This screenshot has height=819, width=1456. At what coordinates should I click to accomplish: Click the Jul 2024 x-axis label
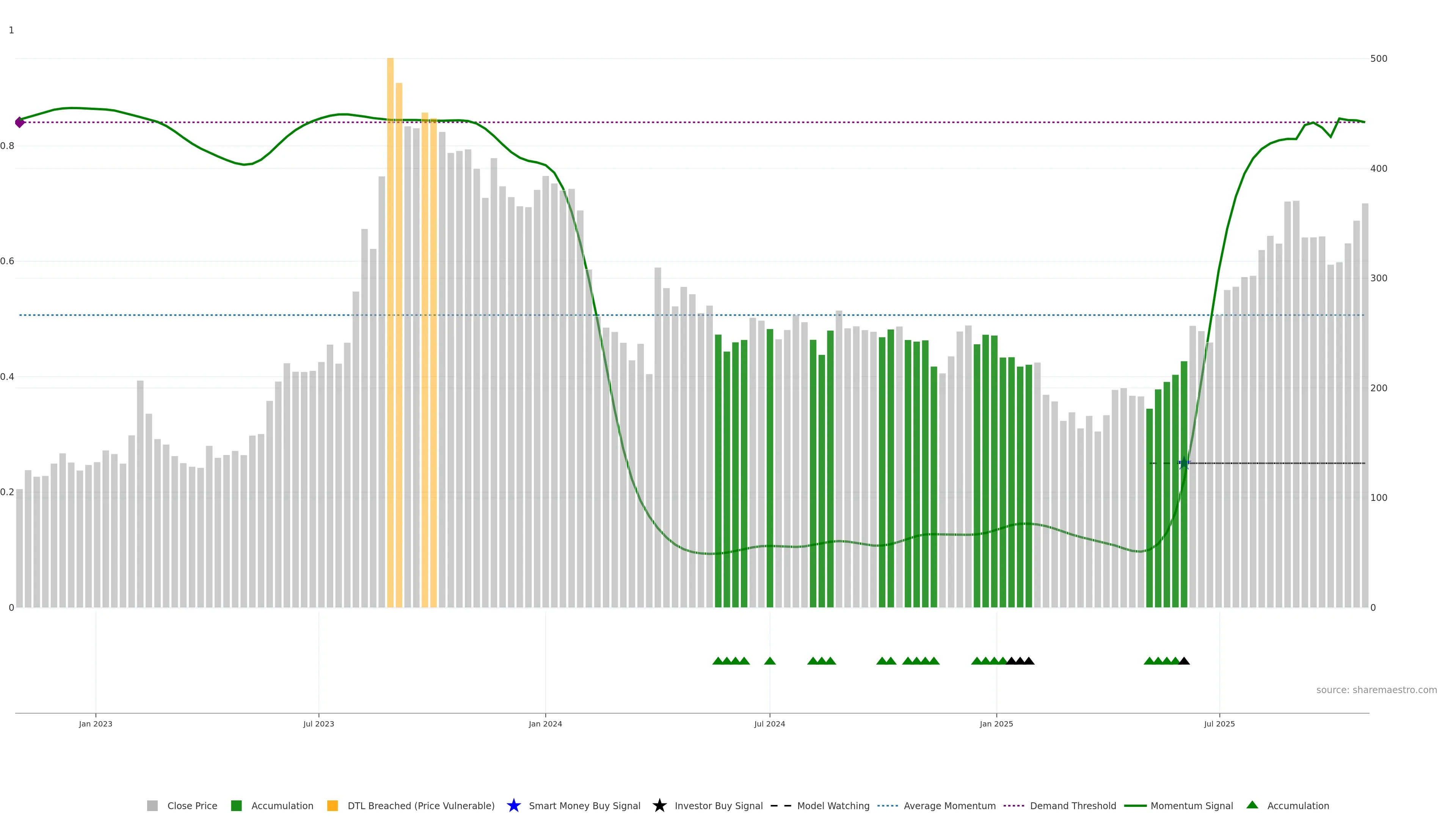point(769,723)
